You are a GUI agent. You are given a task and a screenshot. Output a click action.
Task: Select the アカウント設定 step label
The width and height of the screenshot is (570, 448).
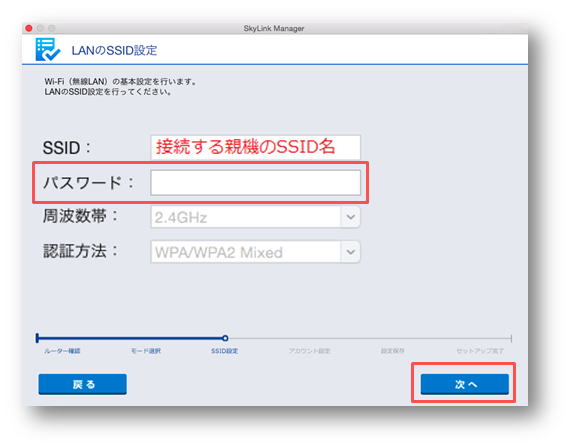point(309,351)
